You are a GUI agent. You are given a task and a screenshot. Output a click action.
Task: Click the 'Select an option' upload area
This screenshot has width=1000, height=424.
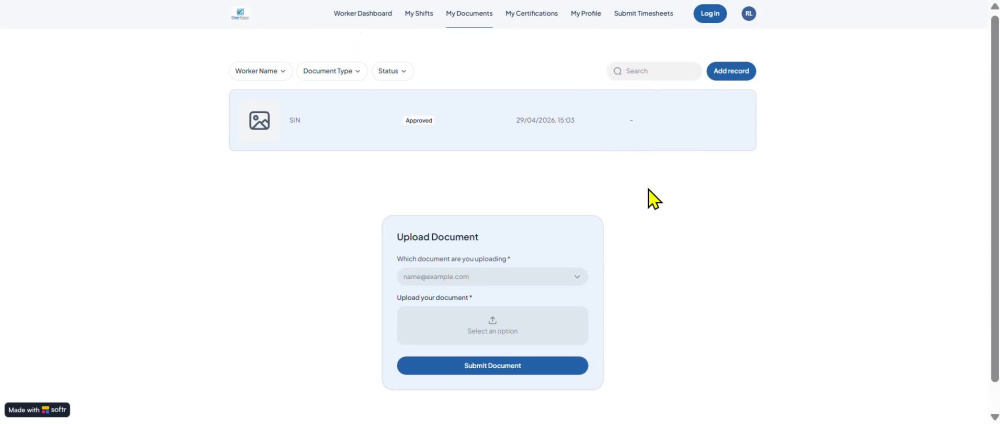492,326
